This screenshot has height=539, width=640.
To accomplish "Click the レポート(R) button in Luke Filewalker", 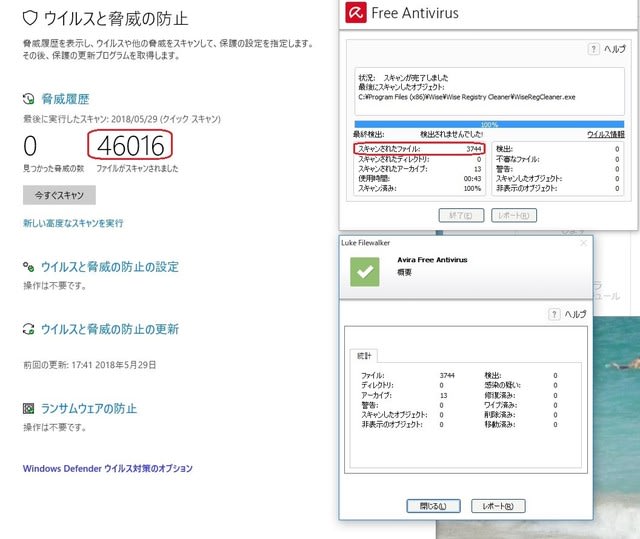I will coord(498,506).
